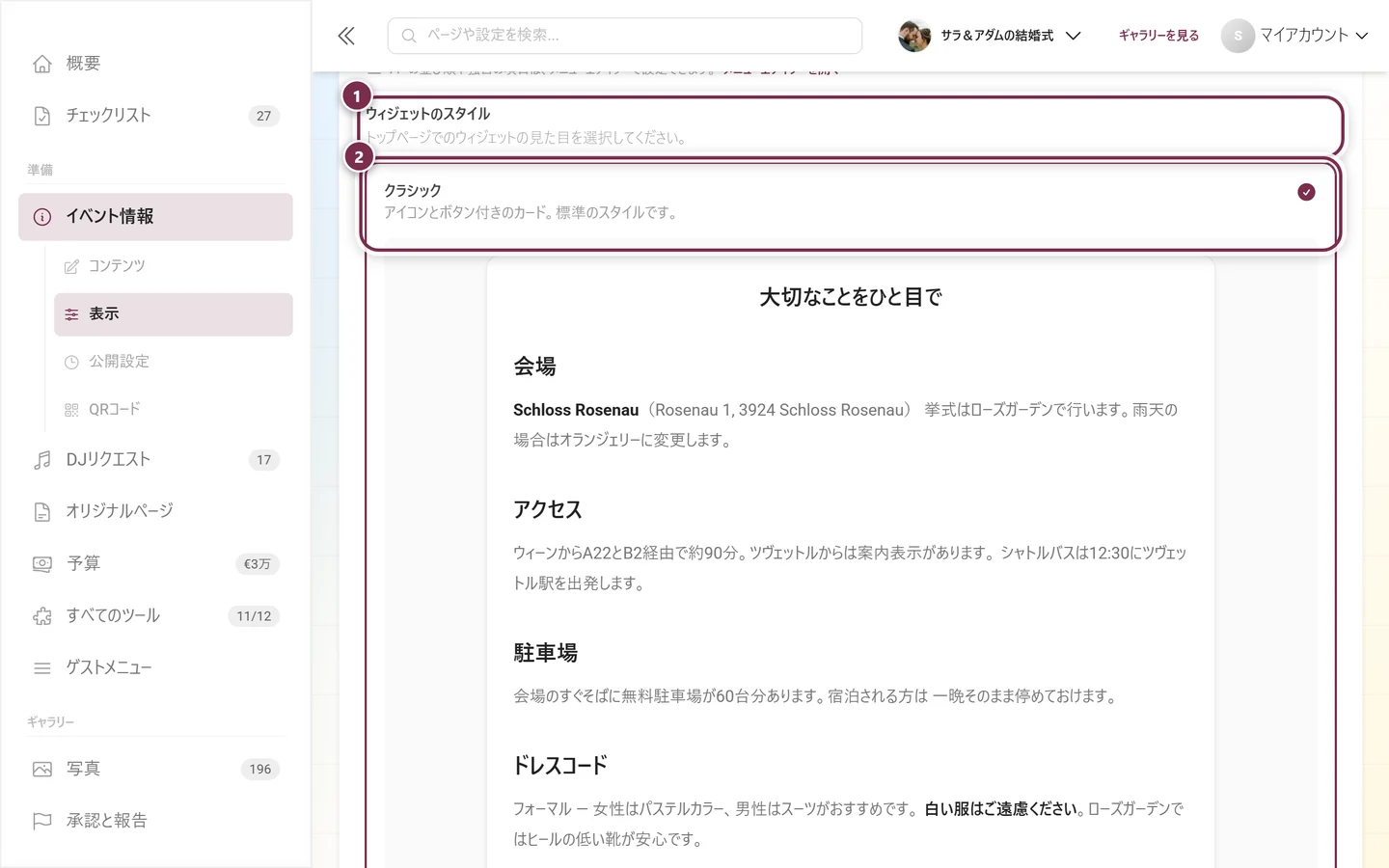The height and width of the screenshot is (868, 1389).
Task: Open the QRコード sub-page
Action: (174, 410)
